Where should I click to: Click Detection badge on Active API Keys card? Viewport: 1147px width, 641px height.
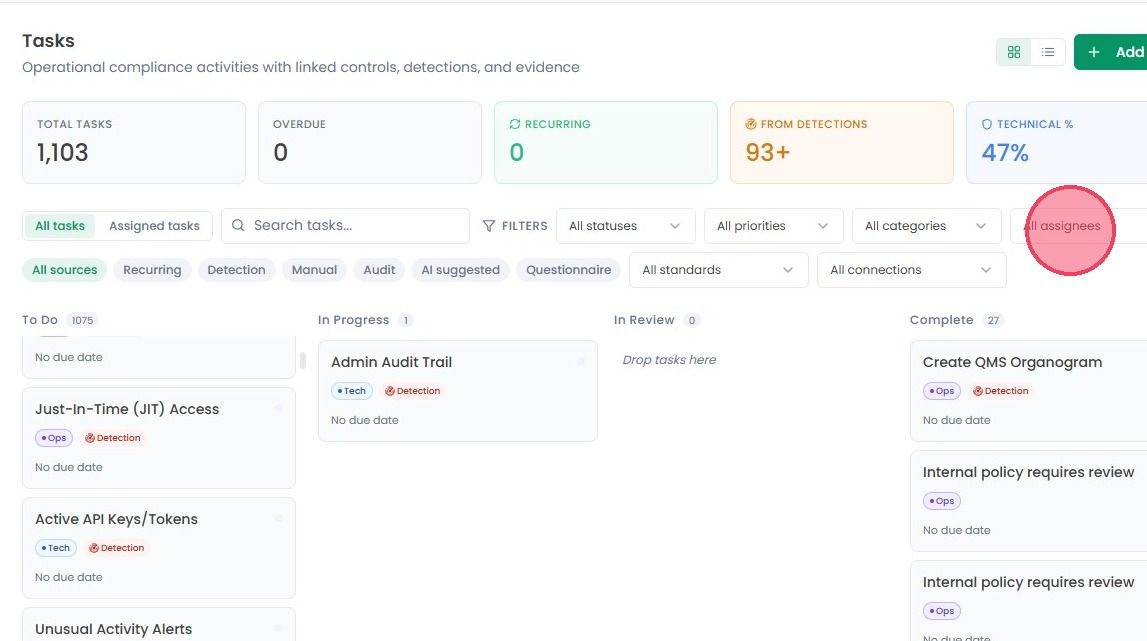(x=116, y=548)
